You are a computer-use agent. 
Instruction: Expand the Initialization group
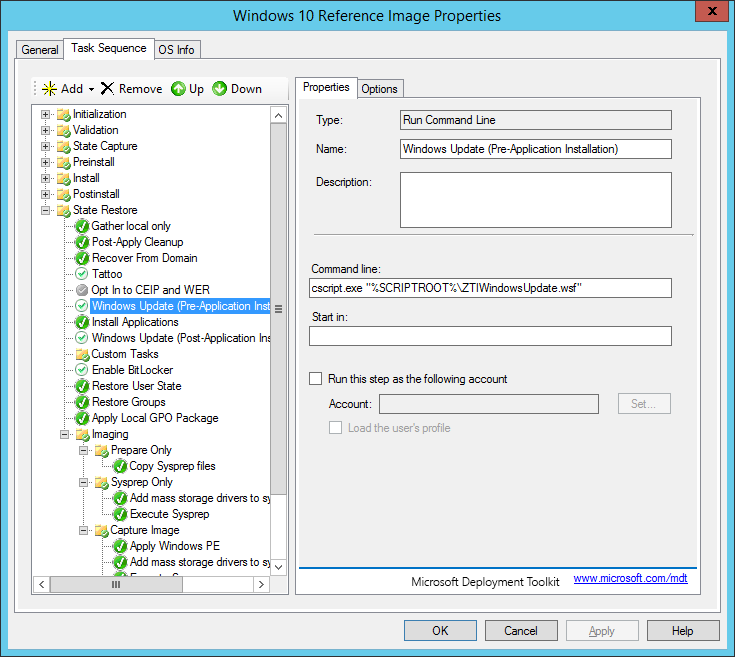45,114
